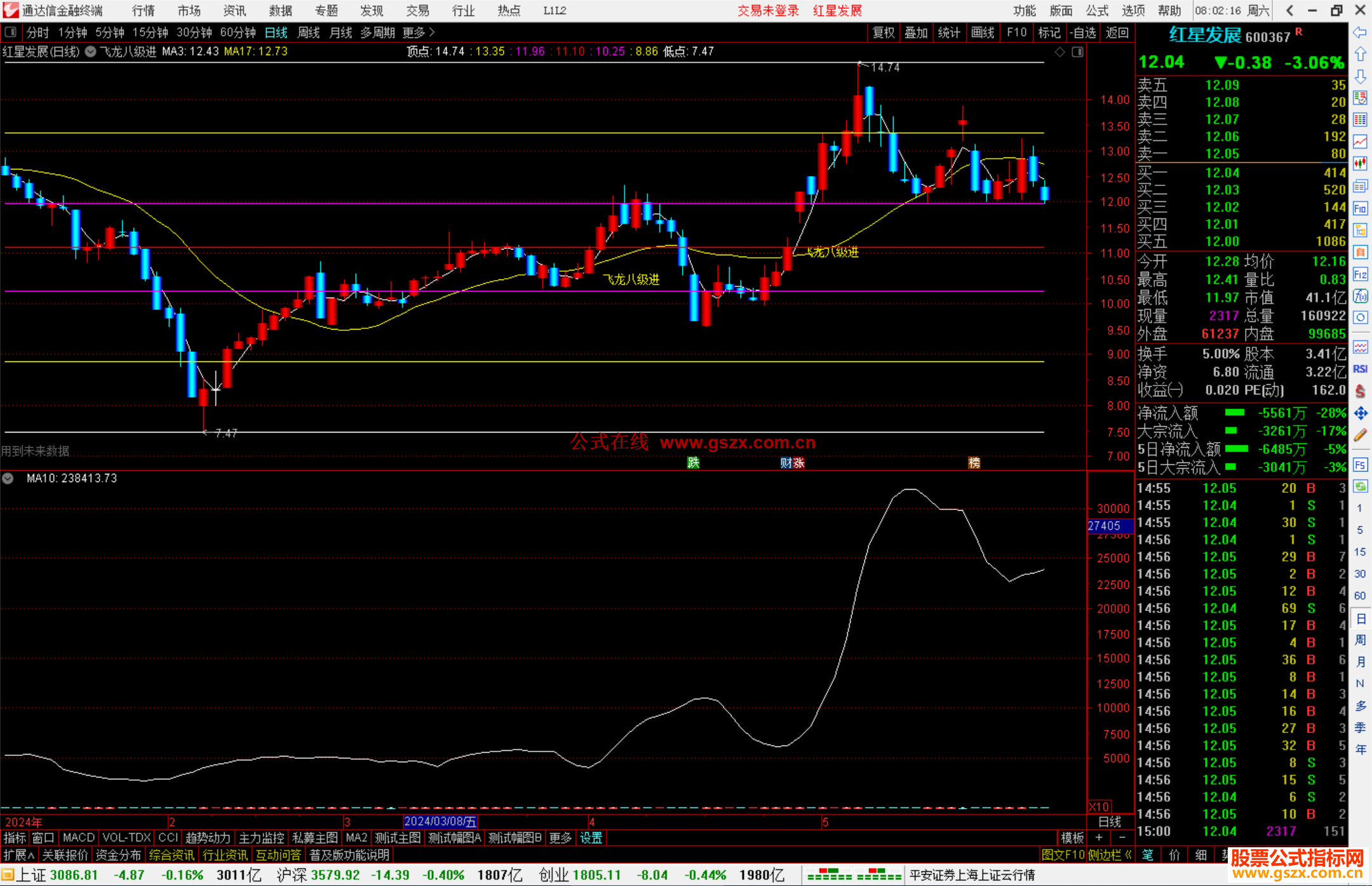Click the X10 volume scale marker
The width and height of the screenshot is (1372, 886).
point(1100,807)
